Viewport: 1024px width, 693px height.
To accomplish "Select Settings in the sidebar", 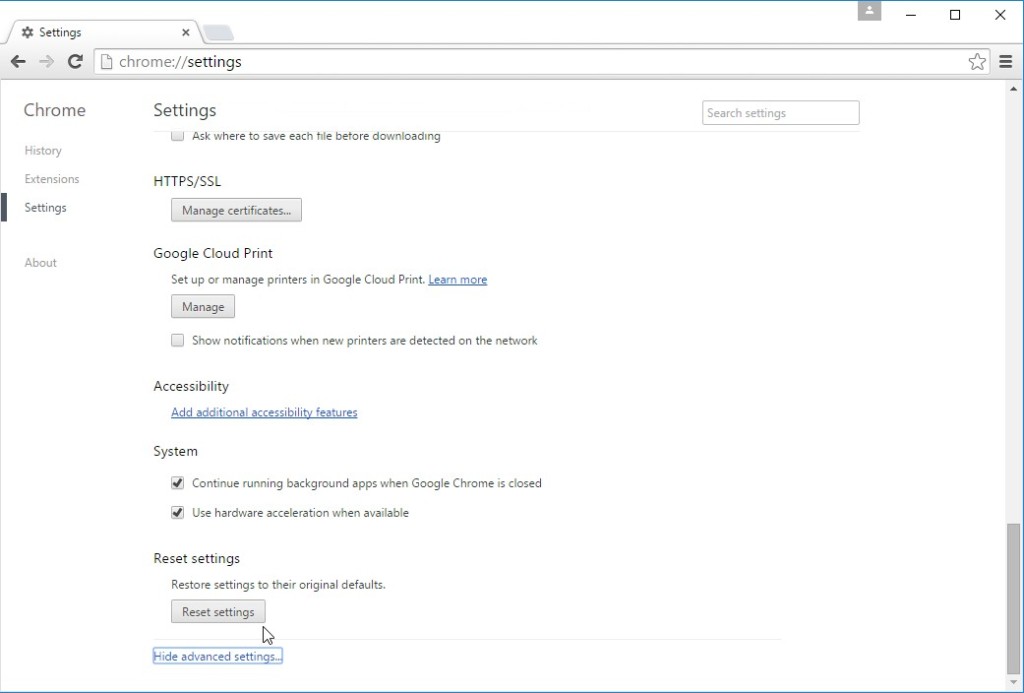I will click(x=45, y=208).
